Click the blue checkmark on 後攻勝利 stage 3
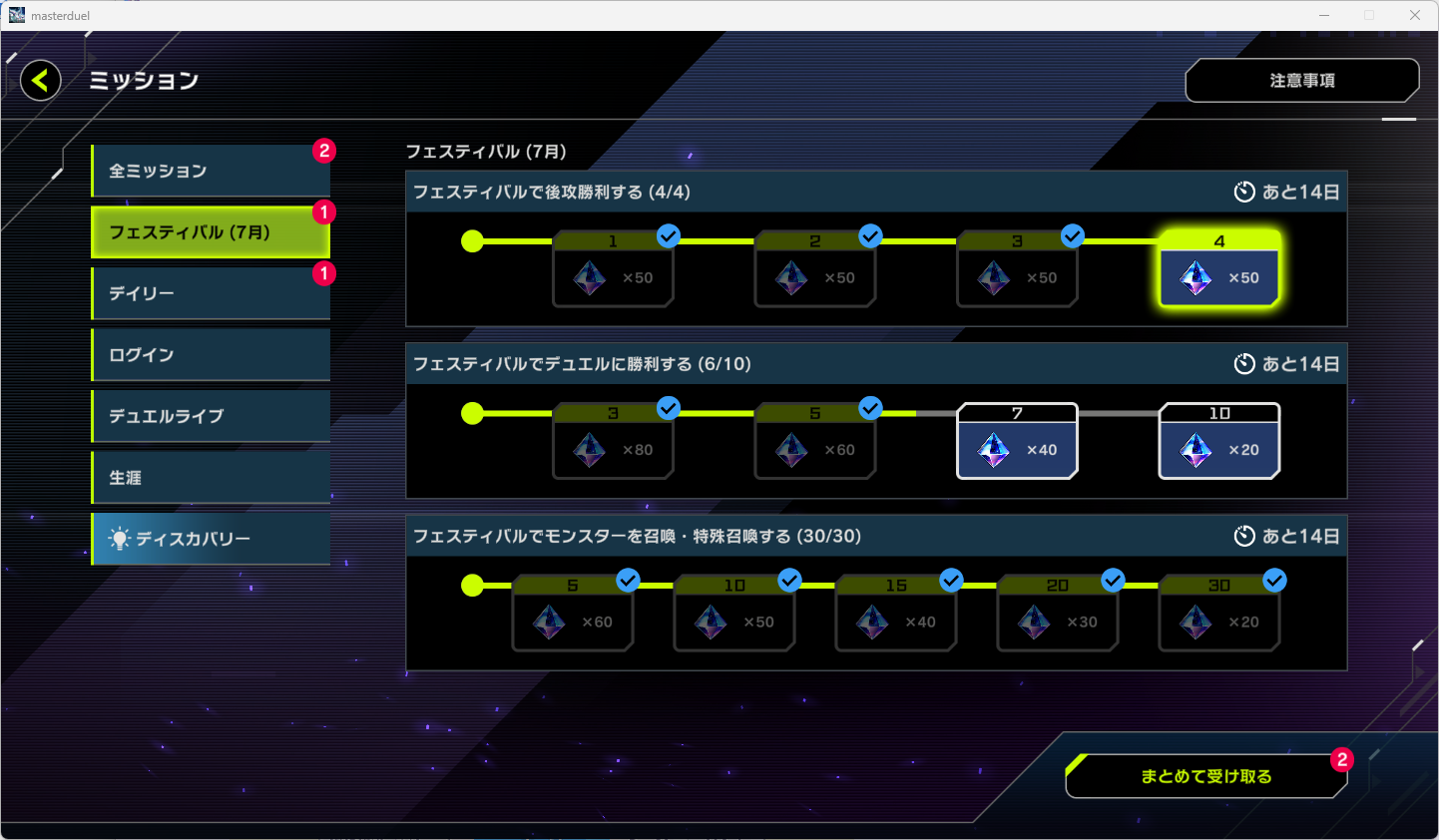 [1073, 235]
